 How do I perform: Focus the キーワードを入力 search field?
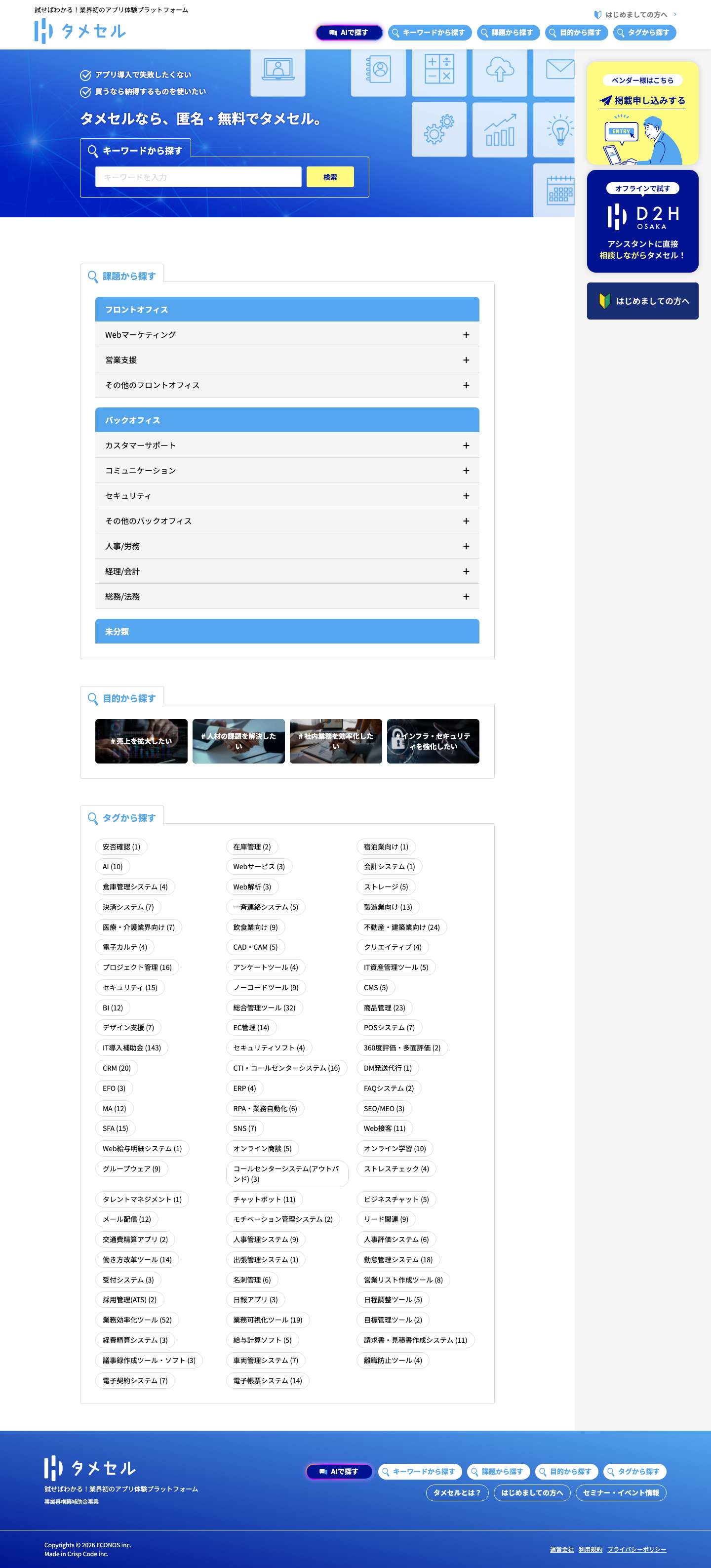tap(198, 177)
